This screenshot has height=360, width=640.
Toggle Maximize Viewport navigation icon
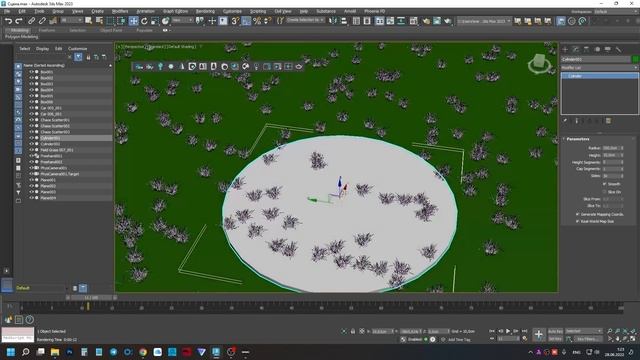[633, 339]
